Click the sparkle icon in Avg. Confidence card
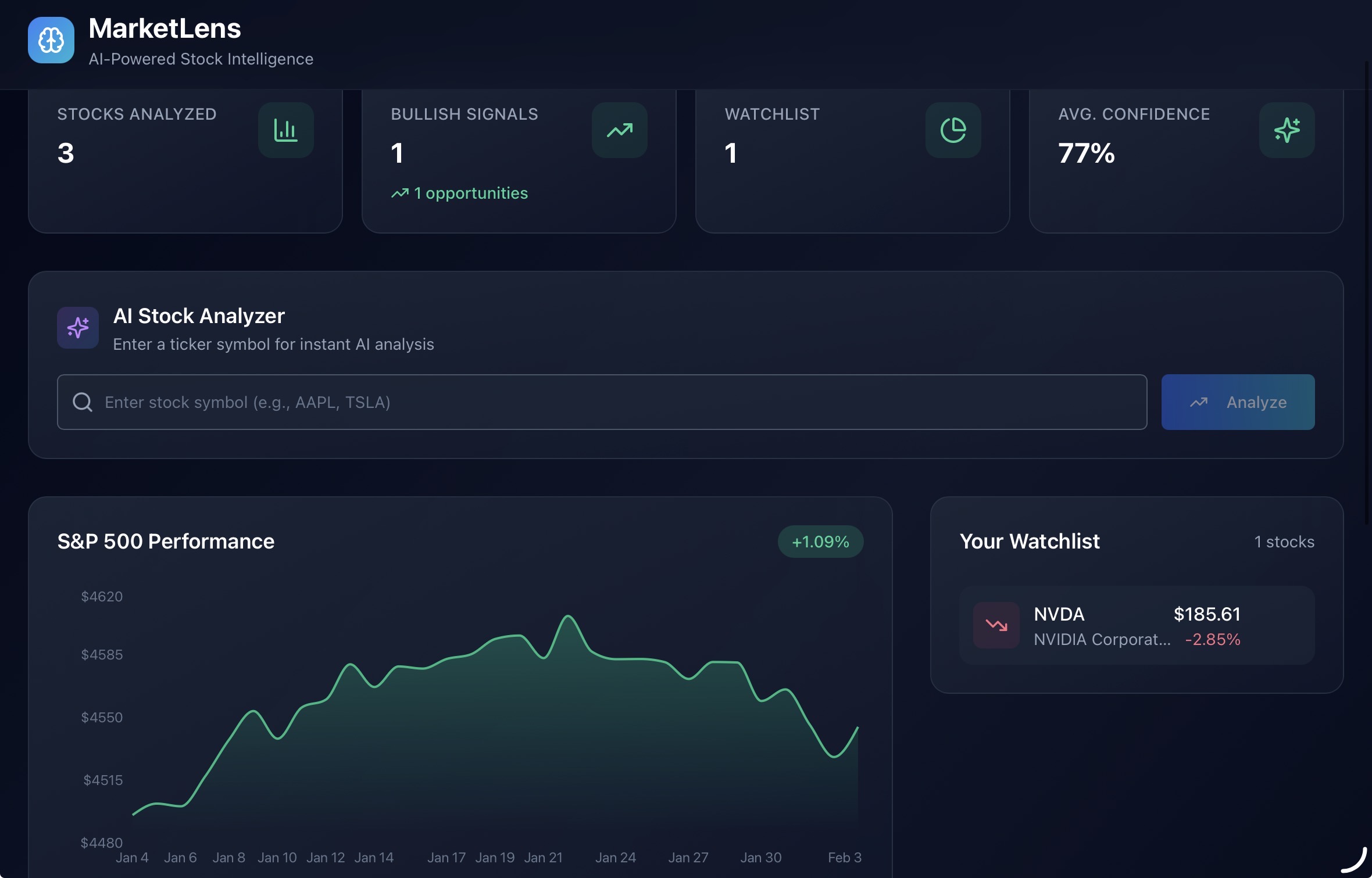This screenshot has width=1372, height=878. click(x=1287, y=130)
